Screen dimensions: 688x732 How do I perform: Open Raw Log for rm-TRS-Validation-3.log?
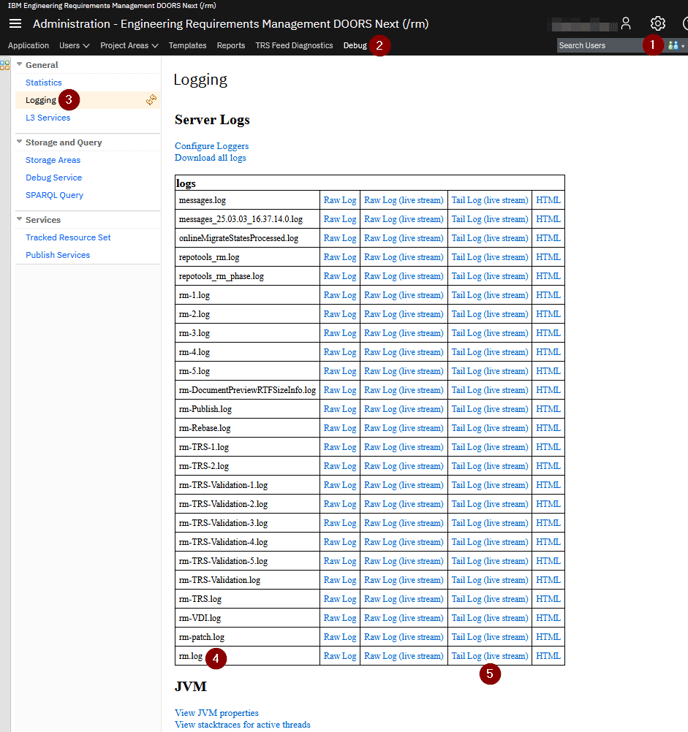[x=340, y=523]
